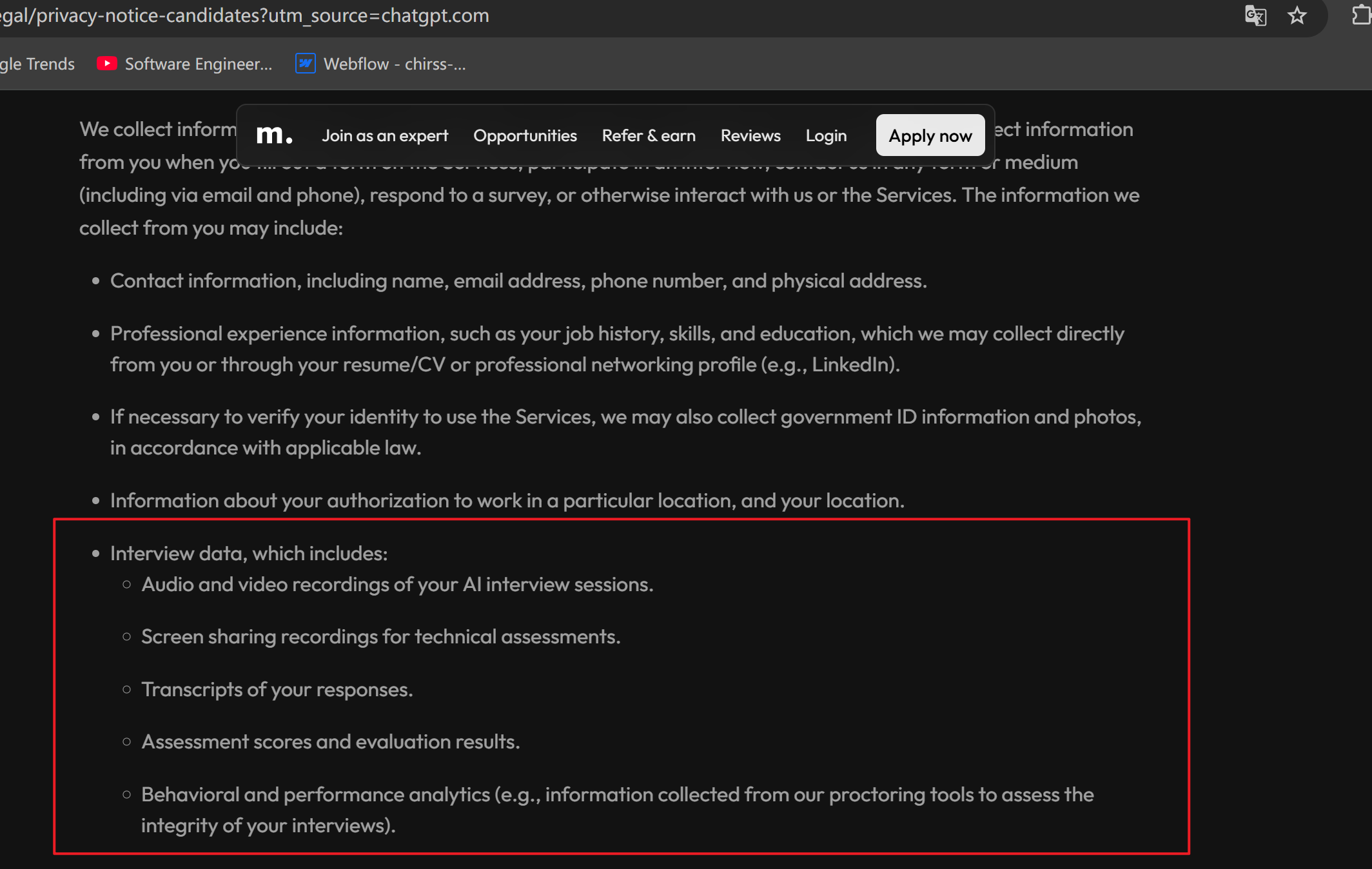Click 'collect from you may include:' text
Image resolution: width=1372 pixels, height=869 pixels.
pos(211,228)
